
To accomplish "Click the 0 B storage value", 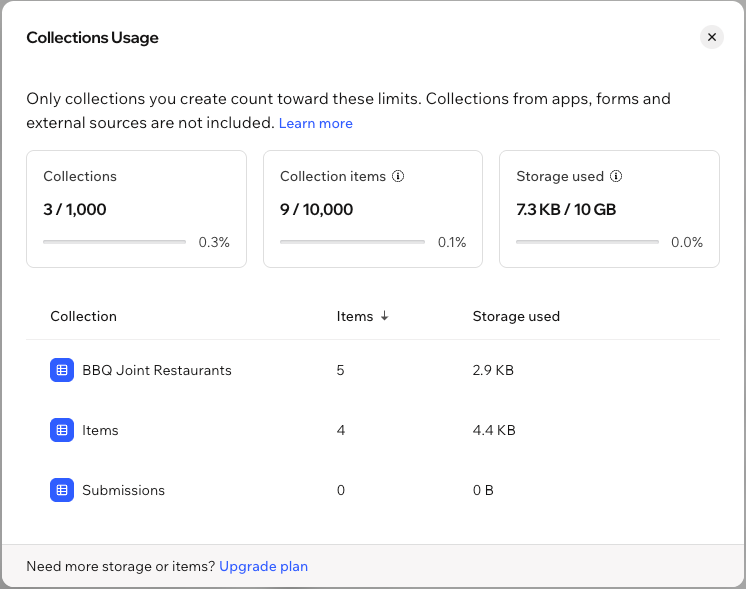I will tap(483, 490).
